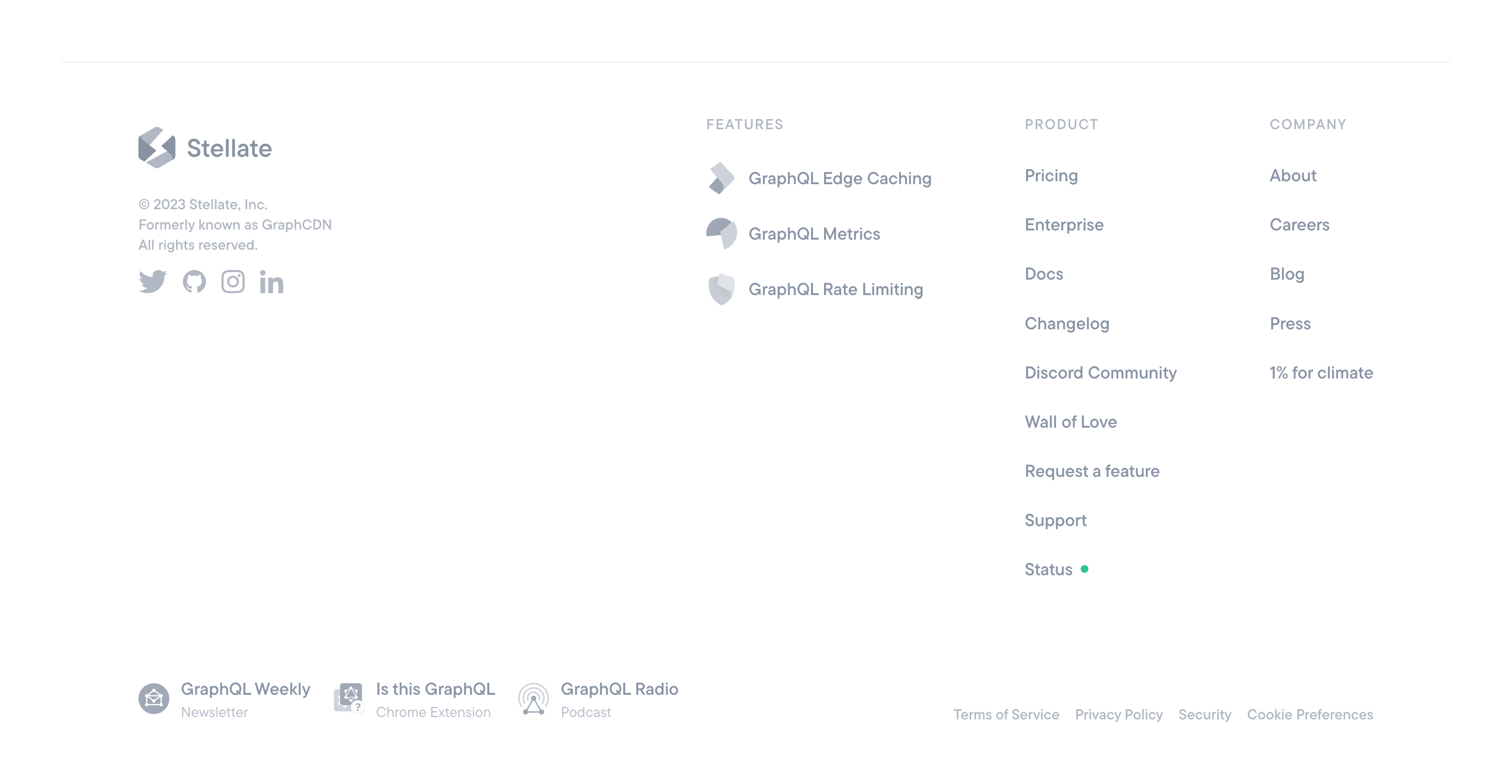This screenshot has height=784, width=1512.
Task: Click the GraphQL Rate Limiting shield icon
Action: click(721, 289)
